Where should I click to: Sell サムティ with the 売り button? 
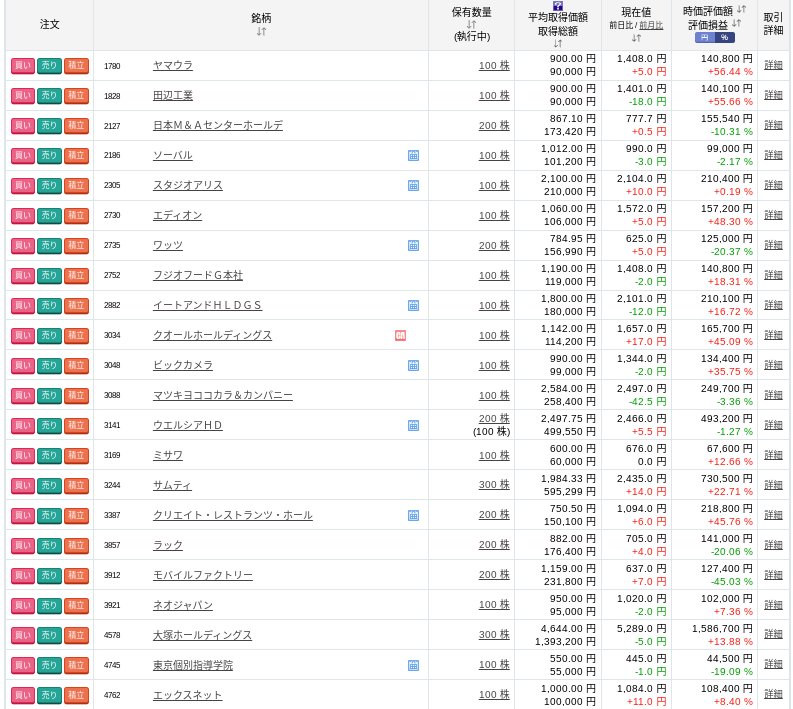(x=49, y=485)
